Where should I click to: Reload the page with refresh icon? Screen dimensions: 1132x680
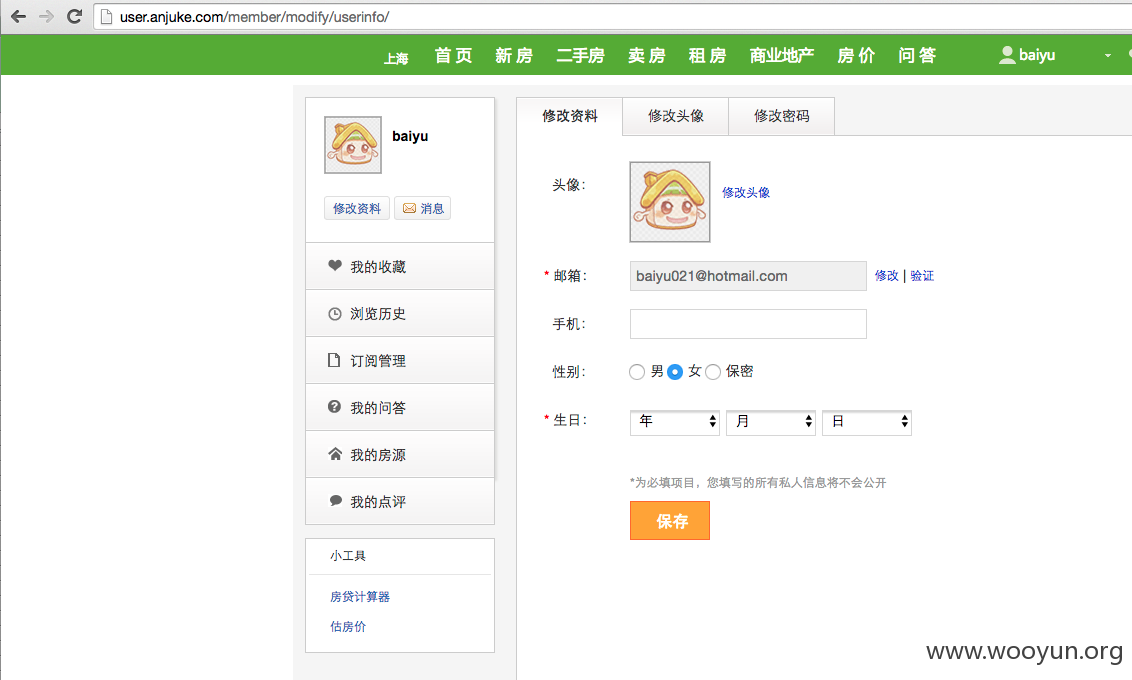pyautogui.click(x=74, y=17)
